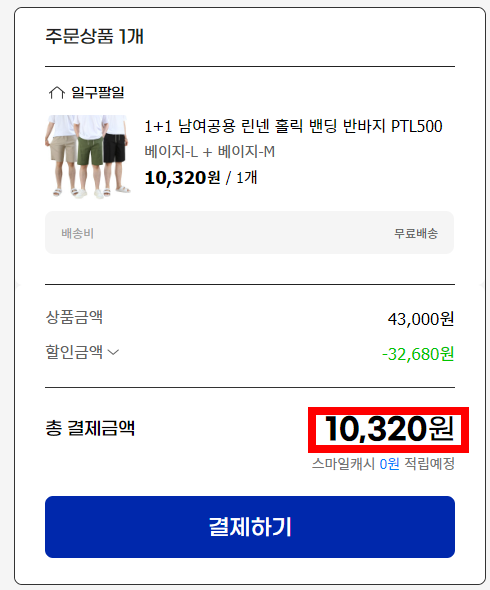Click the 43,000원 product amount
Image resolution: width=490 pixels, height=590 pixels.
(421, 319)
